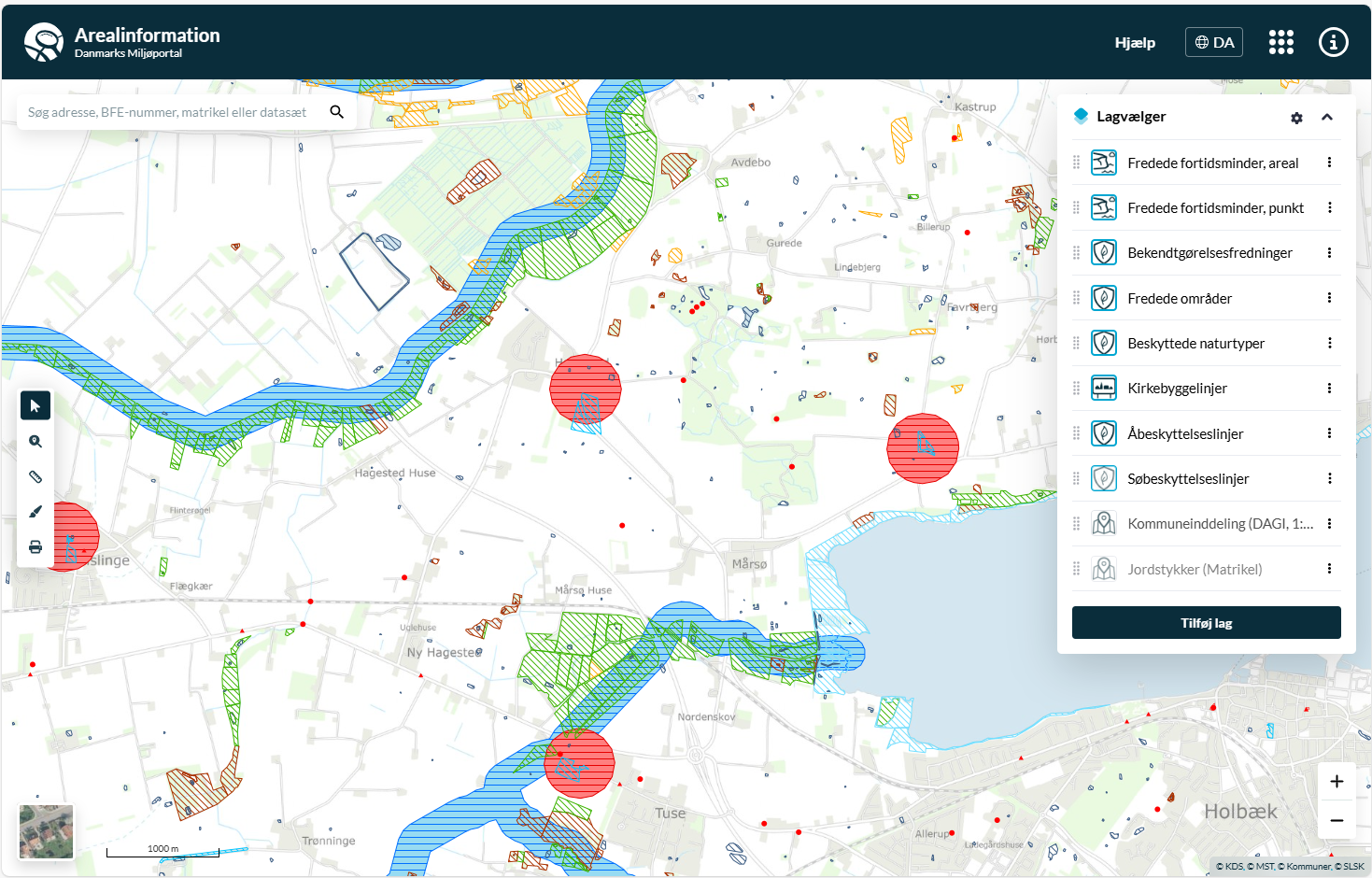
Task: Open Lagvælger settings gear
Action: (x=1296, y=118)
